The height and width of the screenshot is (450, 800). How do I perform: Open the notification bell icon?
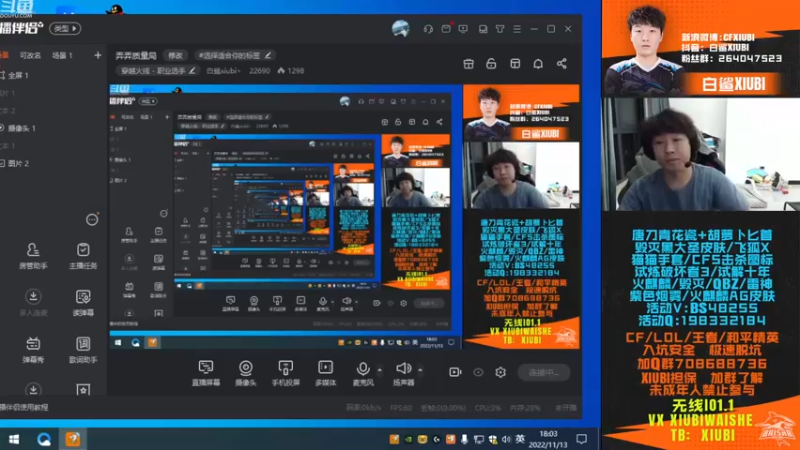pyautogui.click(x=538, y=64)
